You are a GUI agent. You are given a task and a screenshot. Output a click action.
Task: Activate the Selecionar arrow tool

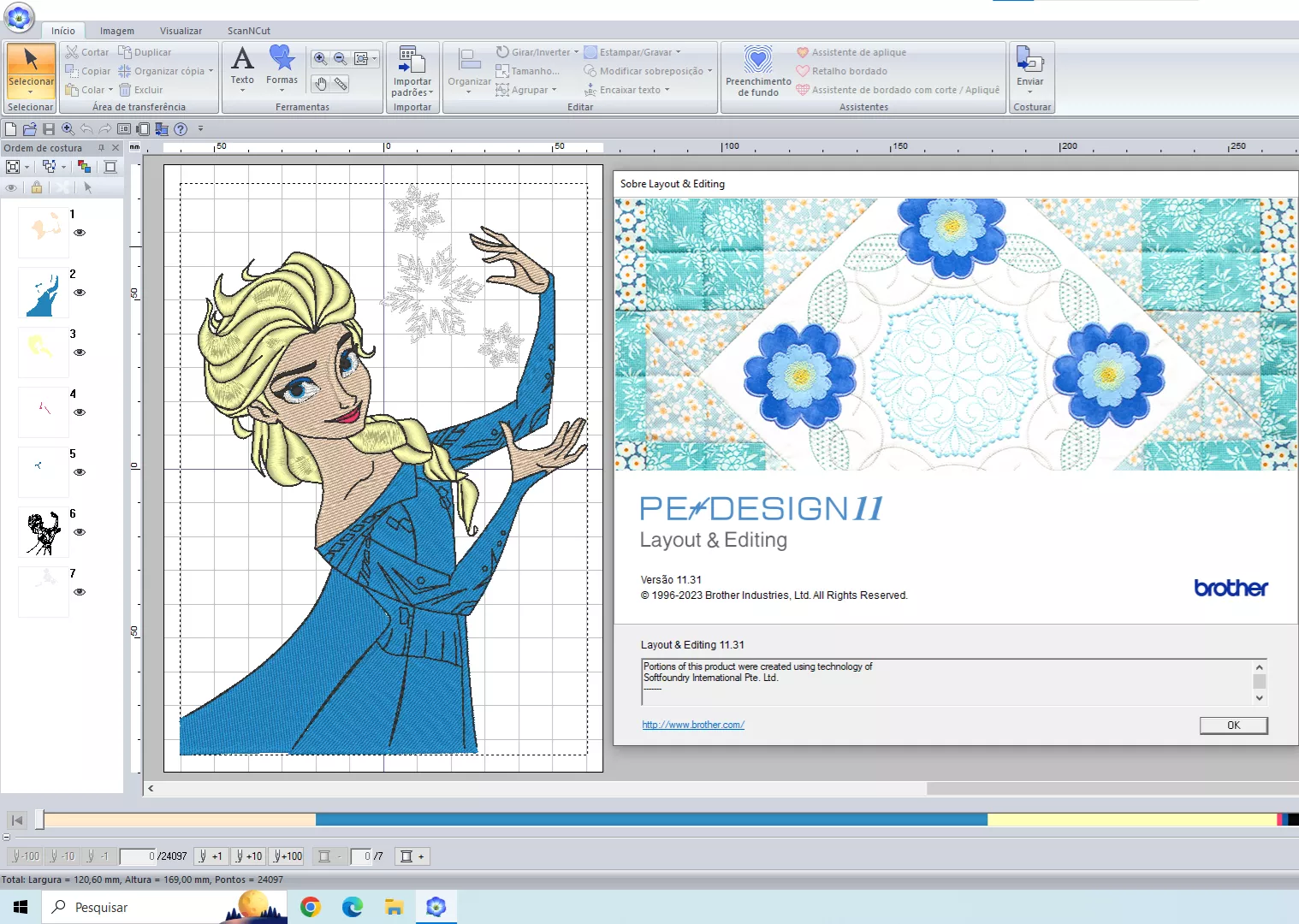coord(31,70)
